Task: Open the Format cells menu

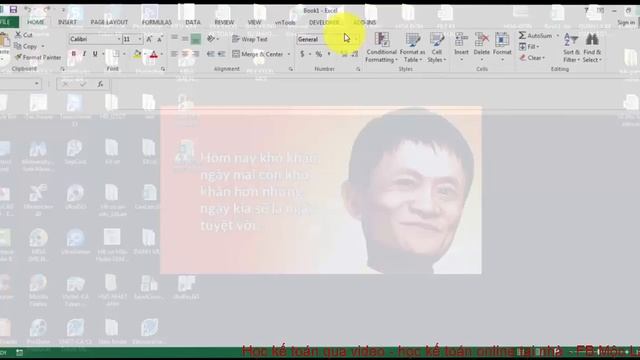Action: [x=502, y=47]
